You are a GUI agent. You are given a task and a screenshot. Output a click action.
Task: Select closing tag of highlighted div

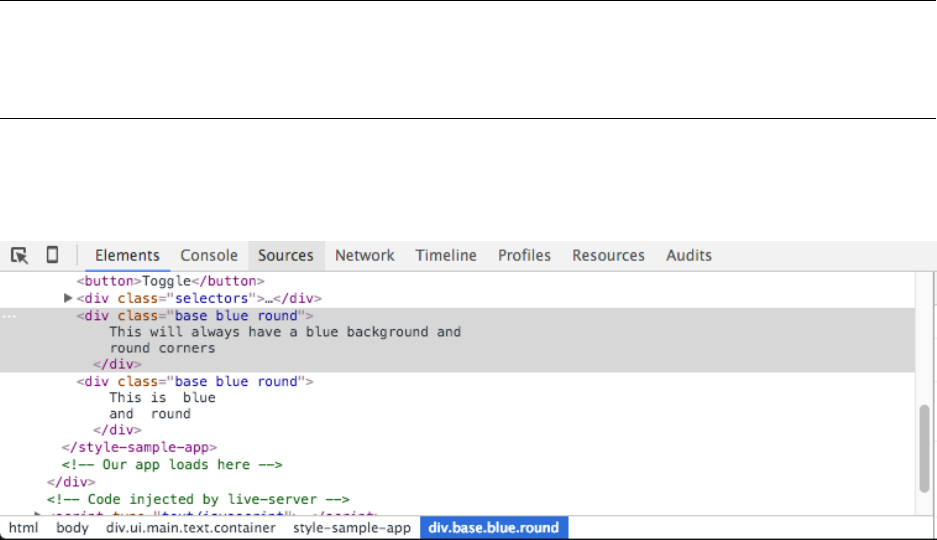click(117, 364)
